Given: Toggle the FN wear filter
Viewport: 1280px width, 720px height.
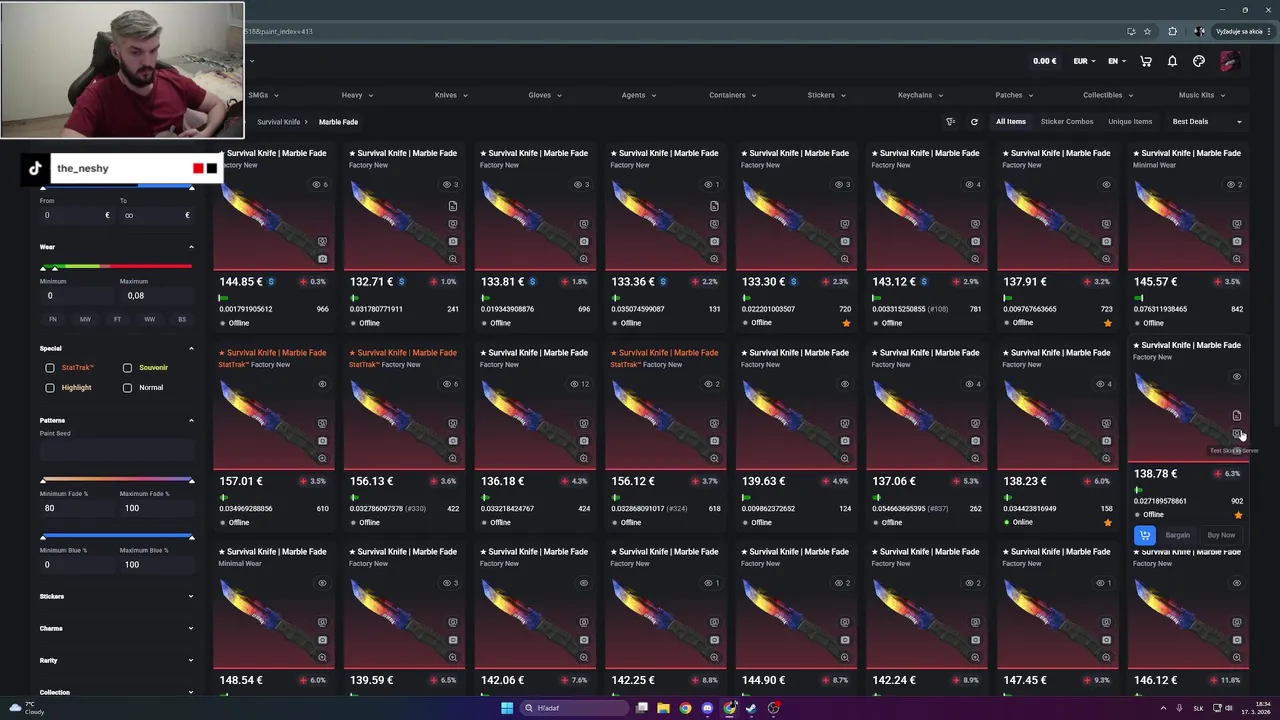Looking at the screenshot, I should coord(53,319).
